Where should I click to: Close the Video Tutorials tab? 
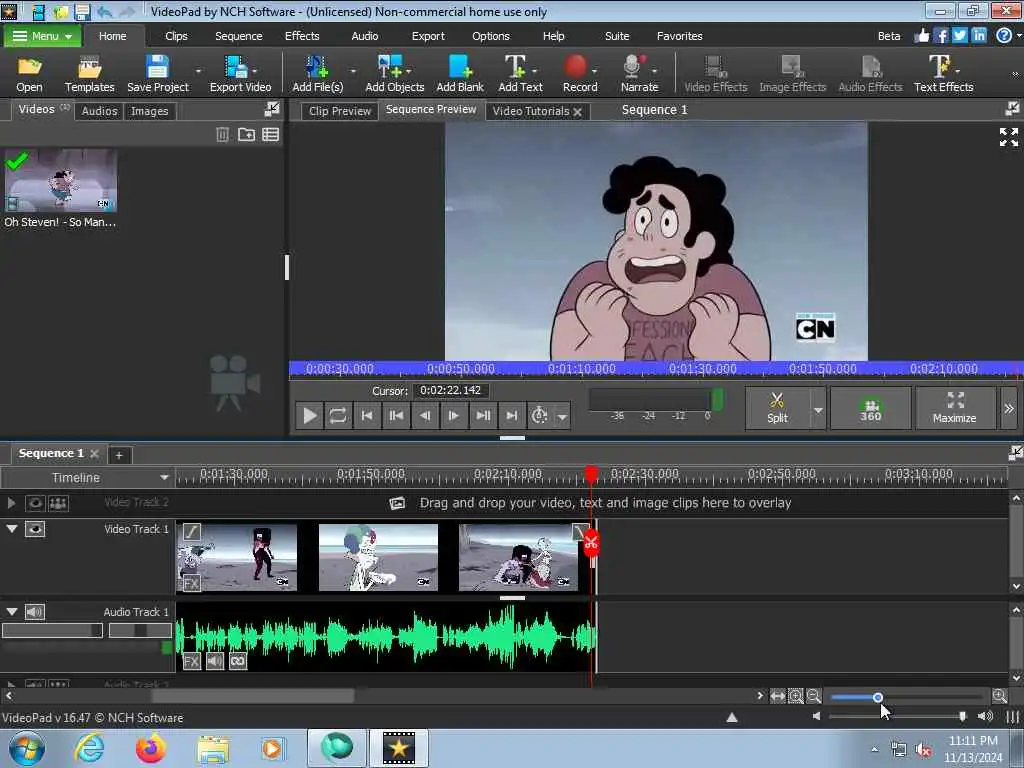(577, 112)
